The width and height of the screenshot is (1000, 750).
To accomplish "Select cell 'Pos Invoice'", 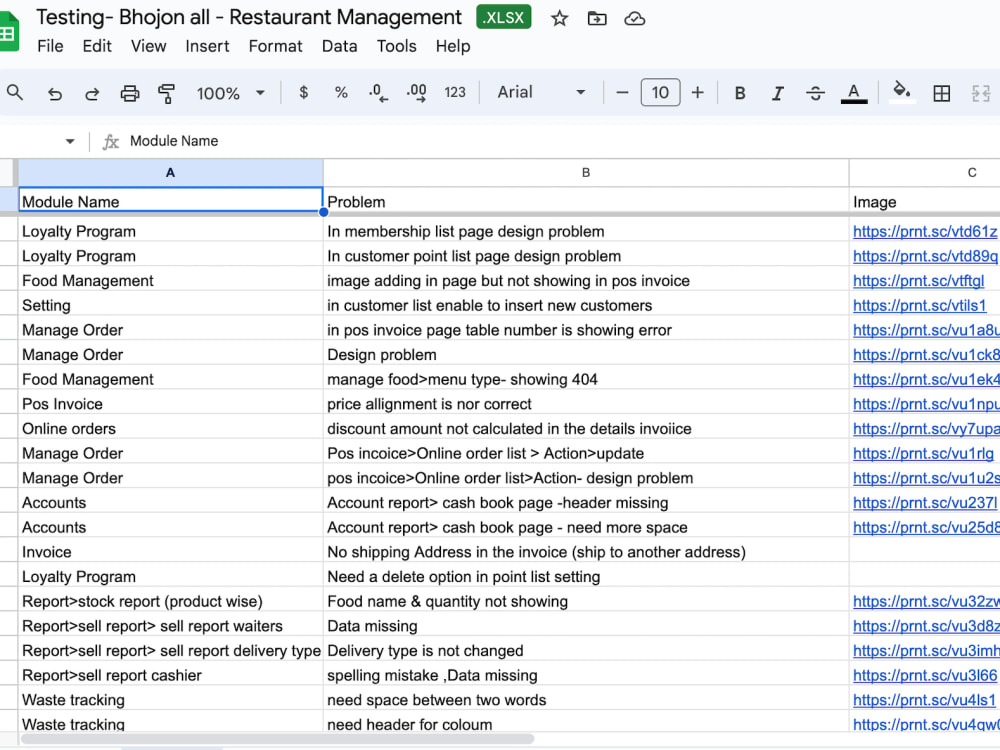I will point(170,404).
